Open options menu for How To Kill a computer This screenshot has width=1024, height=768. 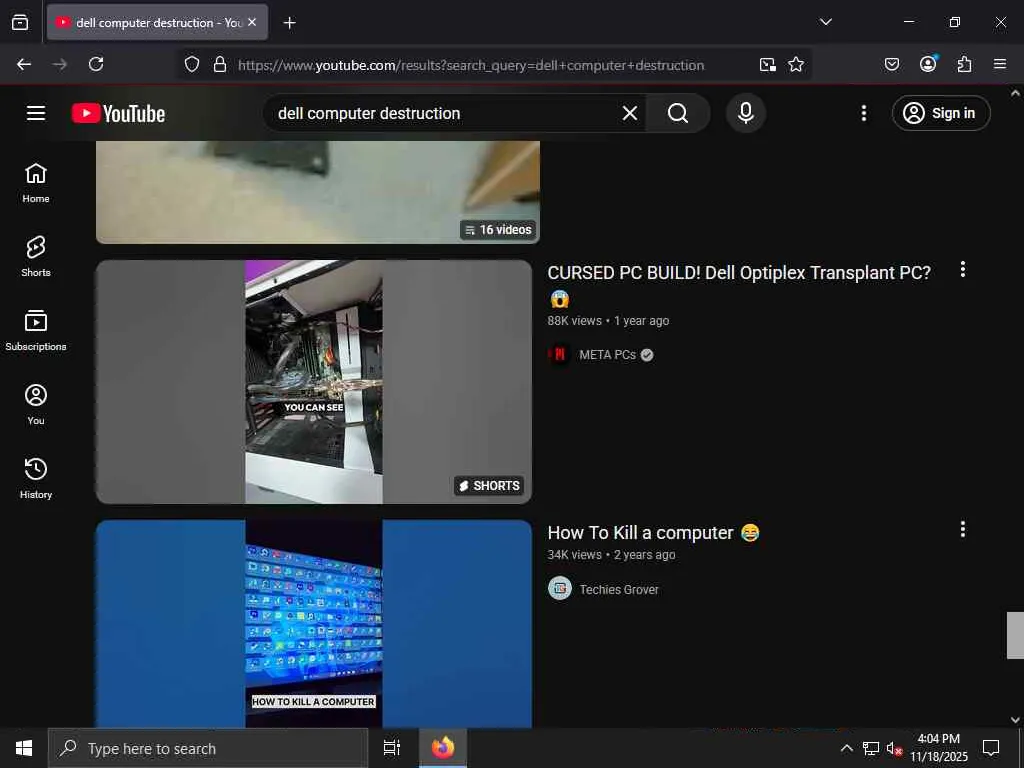tap(963, 529)
